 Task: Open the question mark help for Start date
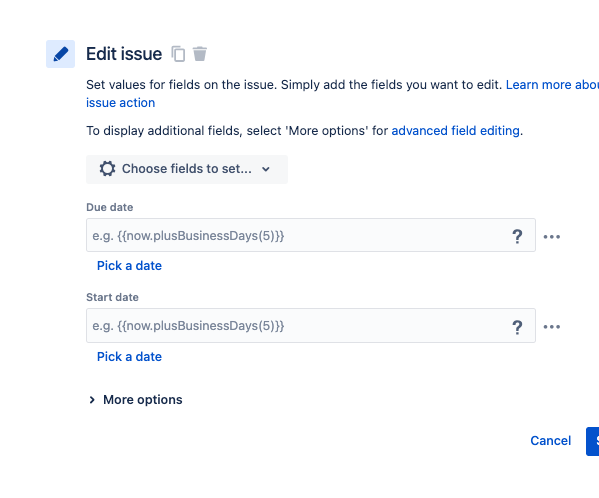(517, 327)
